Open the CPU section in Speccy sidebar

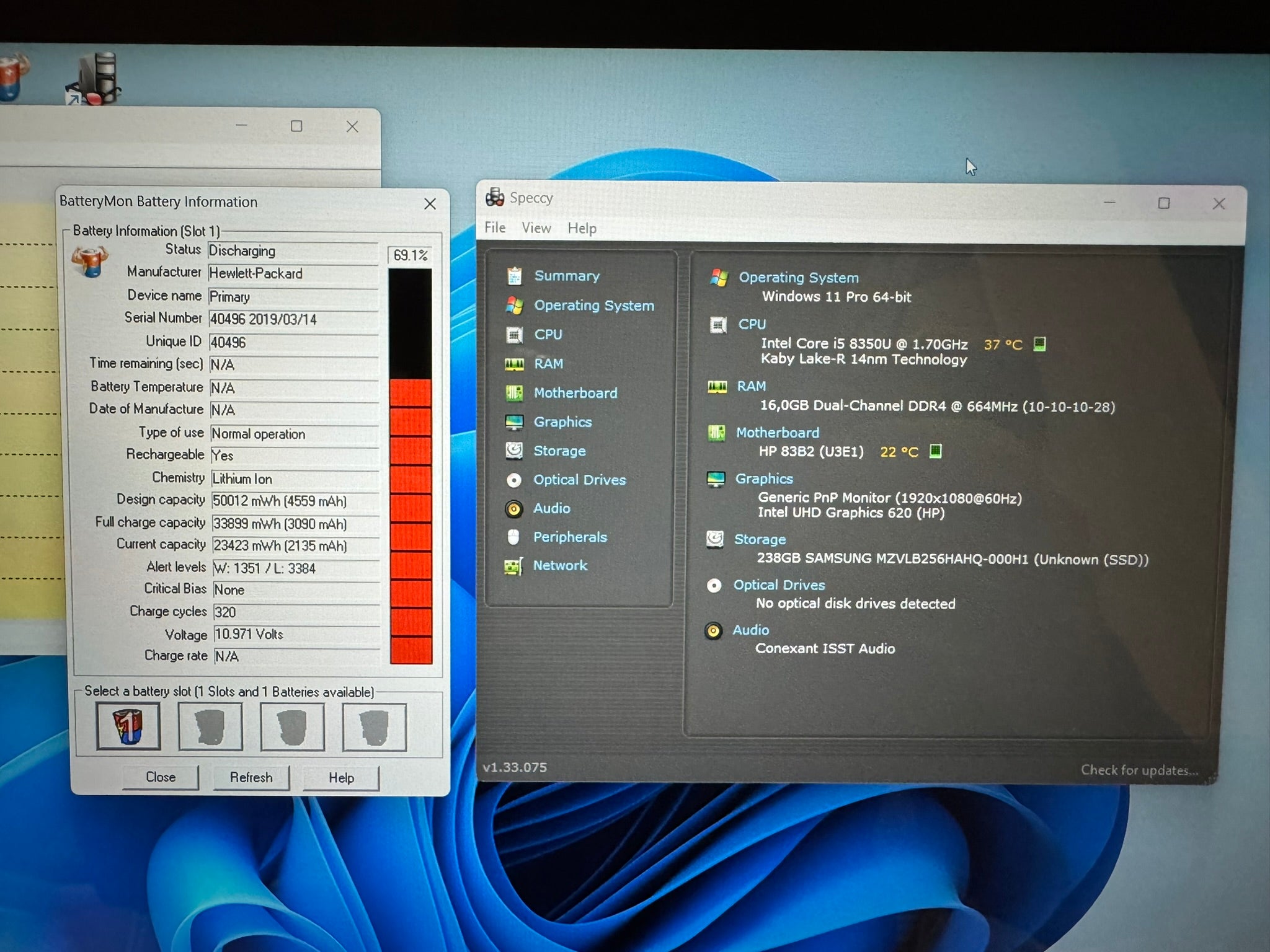tap(548, 335)
